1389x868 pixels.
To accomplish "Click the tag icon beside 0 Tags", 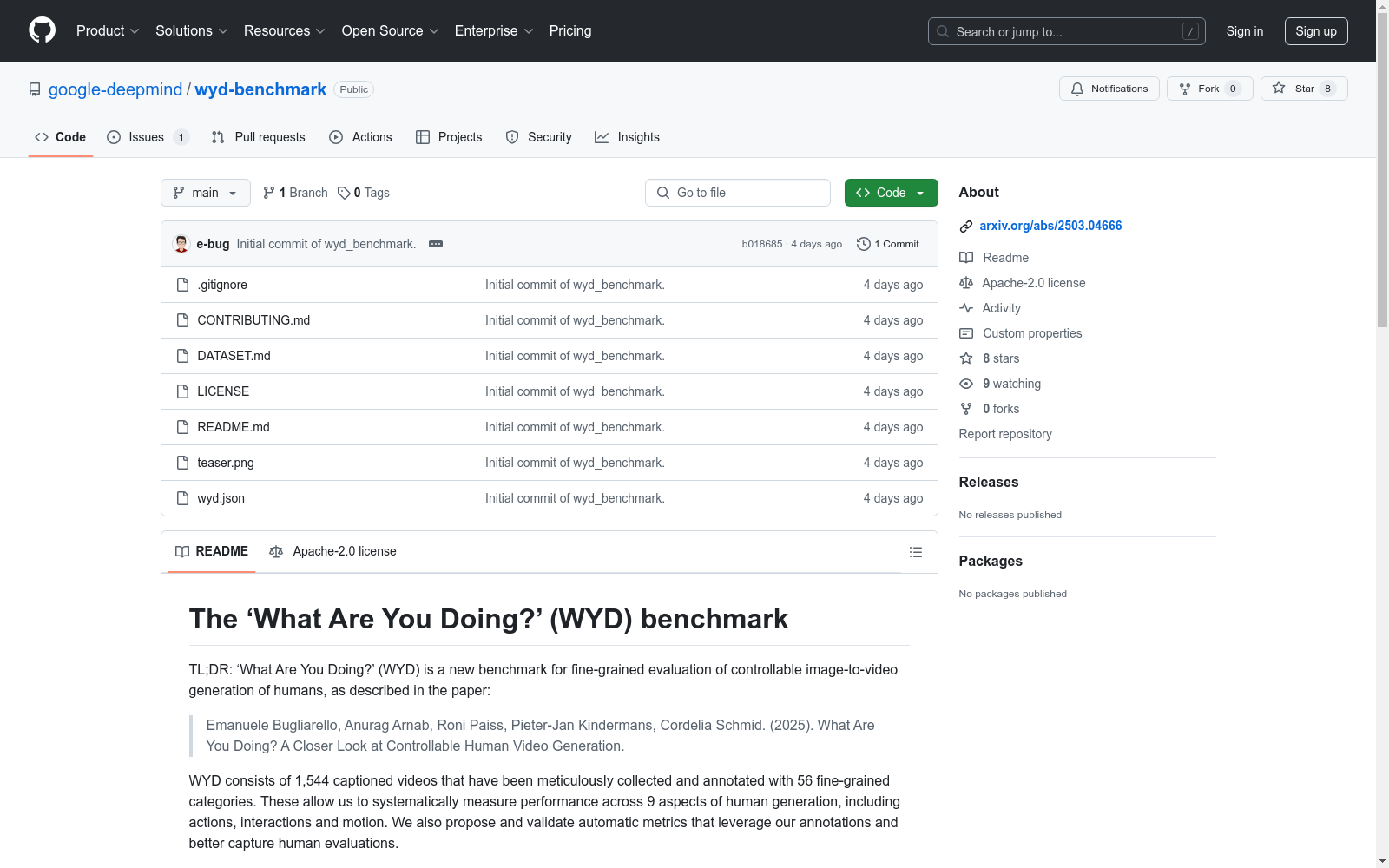I will click(344, 193).
